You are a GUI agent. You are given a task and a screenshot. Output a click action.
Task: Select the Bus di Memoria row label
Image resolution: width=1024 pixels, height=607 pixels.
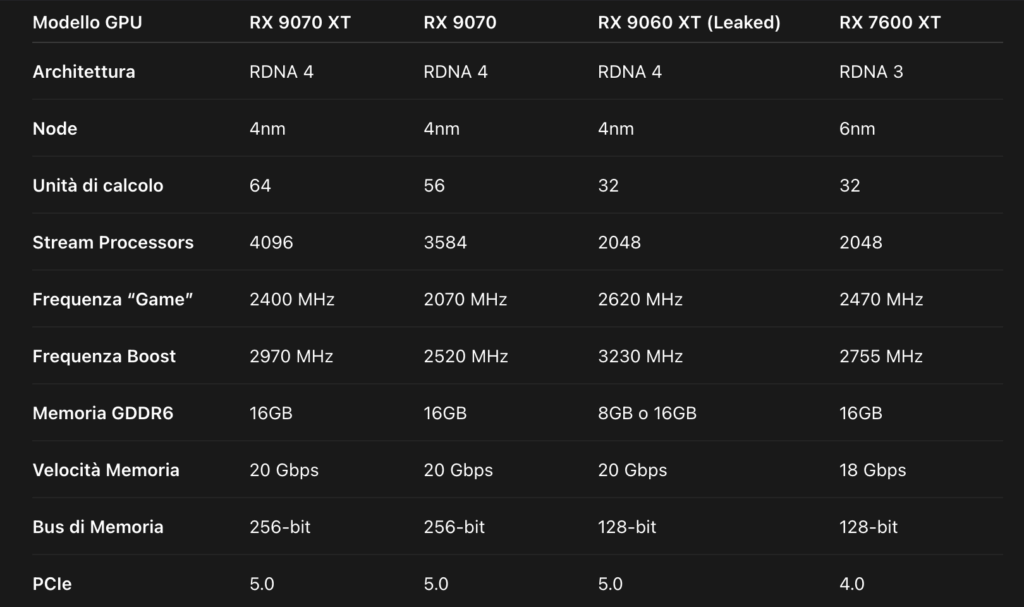tap(98, 527)
